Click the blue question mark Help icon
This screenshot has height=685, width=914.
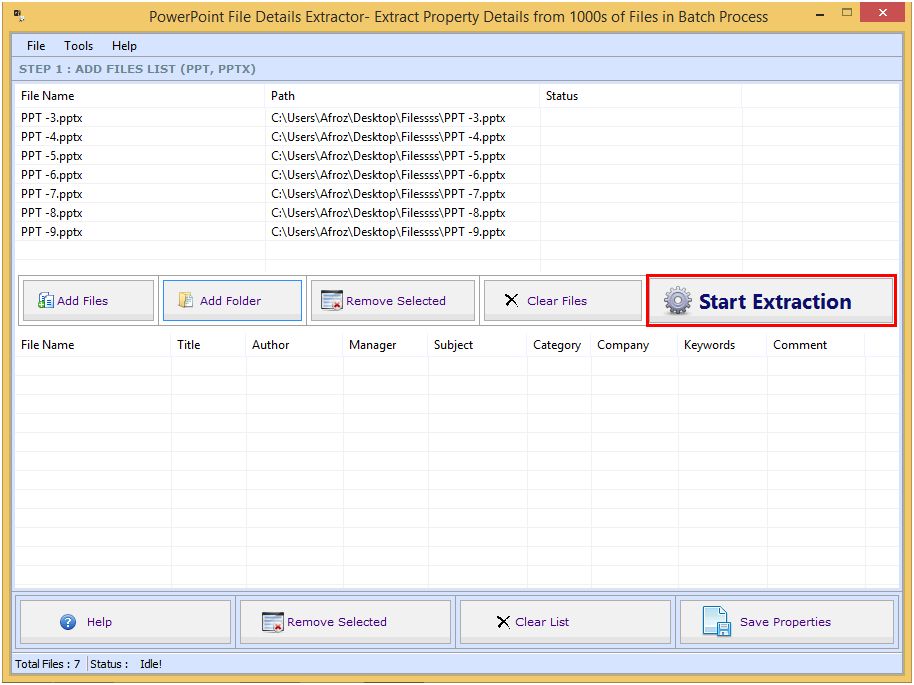[x=68, y=622]
